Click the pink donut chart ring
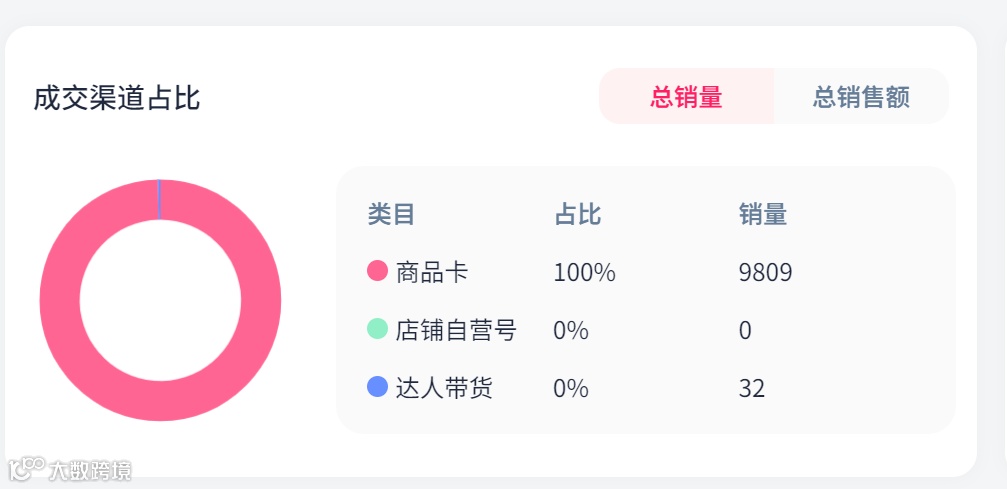This screenshot has width=1007, height=489. pos(60,300)
